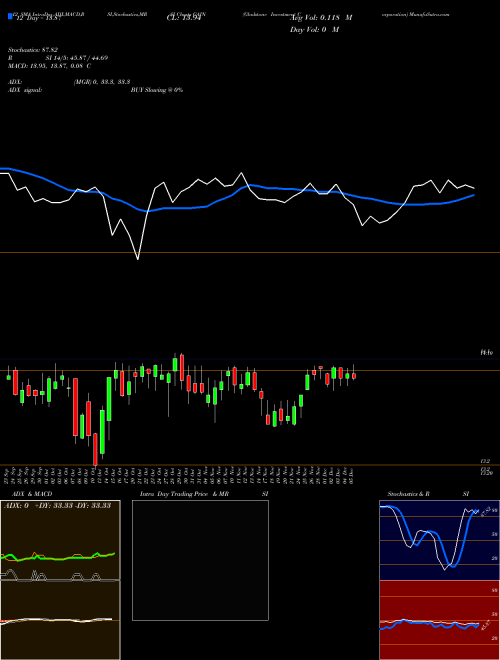
Task: Click the "Stochastics: 87.82" reading
Action: coord(33,50)
